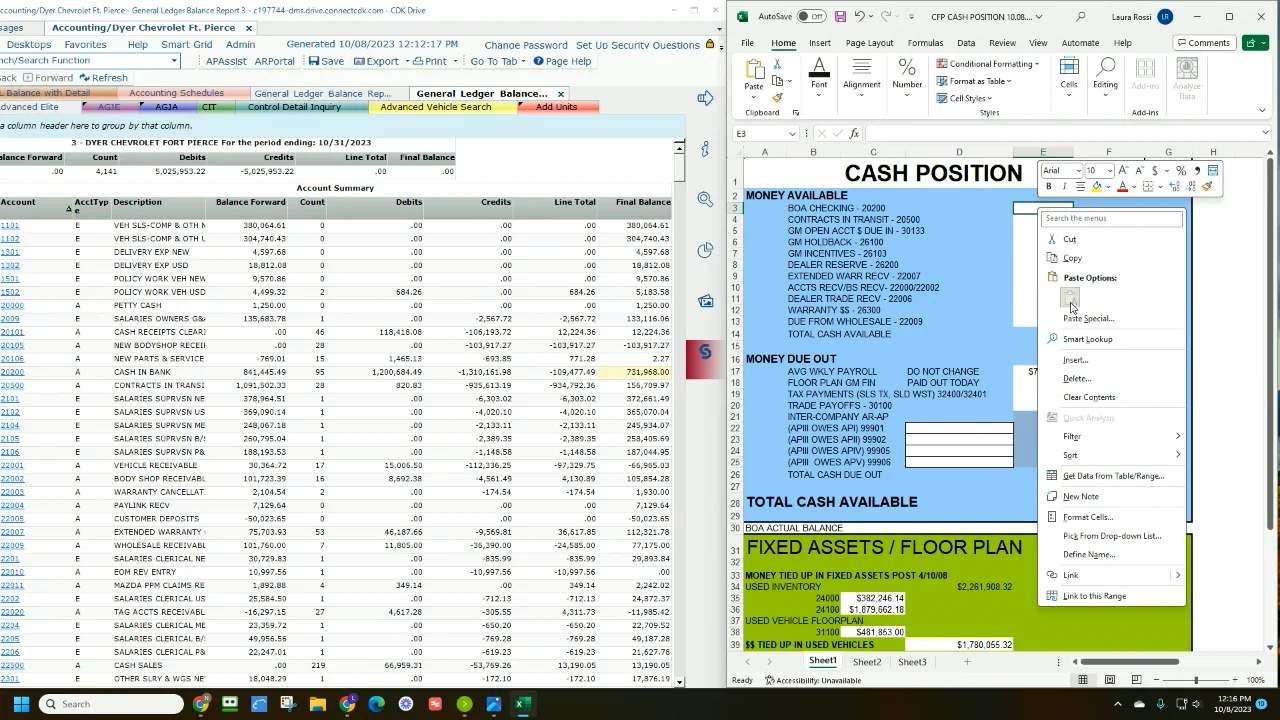Open account 20200 Cash in Bank link
The height and width of the screenshot is (720, 1280).
coord(12,372)
